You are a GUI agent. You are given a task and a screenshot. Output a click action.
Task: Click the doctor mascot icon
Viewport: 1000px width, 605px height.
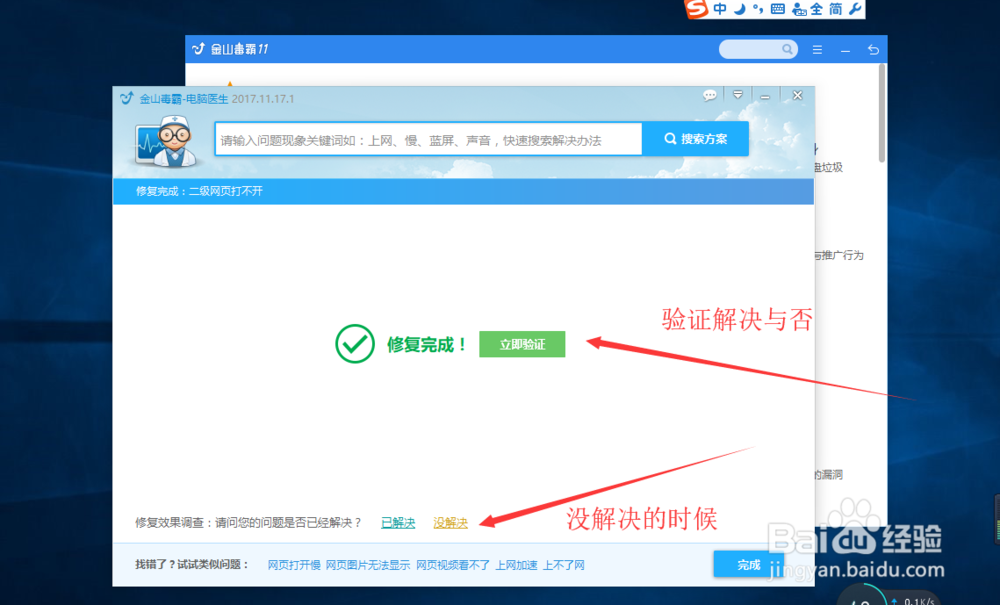coord(165,142)
